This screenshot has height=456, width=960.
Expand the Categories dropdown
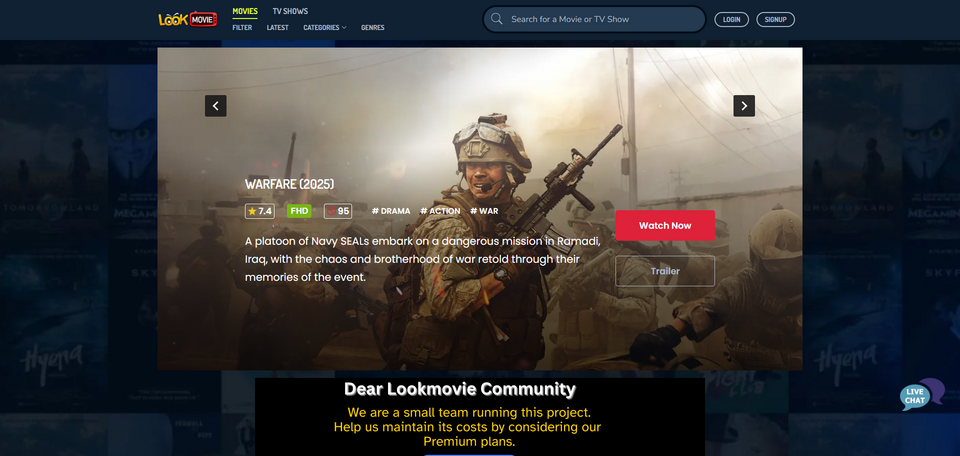(x=324, y=28)
